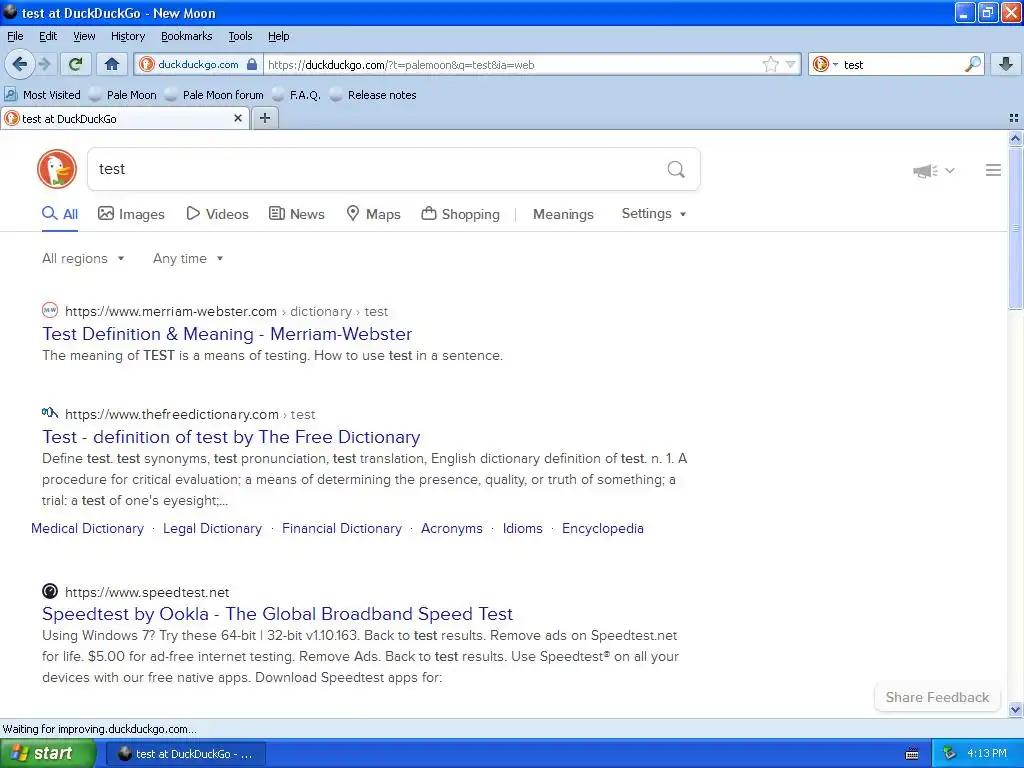Open the F.A.Q. bookmark
The width and height of the screenshot is (1024, 768).
click(x=296, y=95)
